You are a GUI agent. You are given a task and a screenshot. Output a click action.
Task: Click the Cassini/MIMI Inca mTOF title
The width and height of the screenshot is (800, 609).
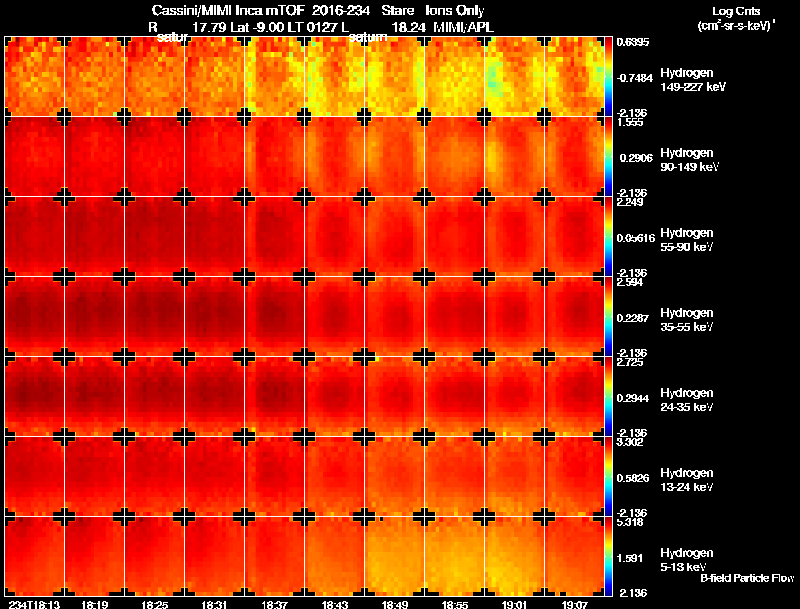tap(228, 10)
